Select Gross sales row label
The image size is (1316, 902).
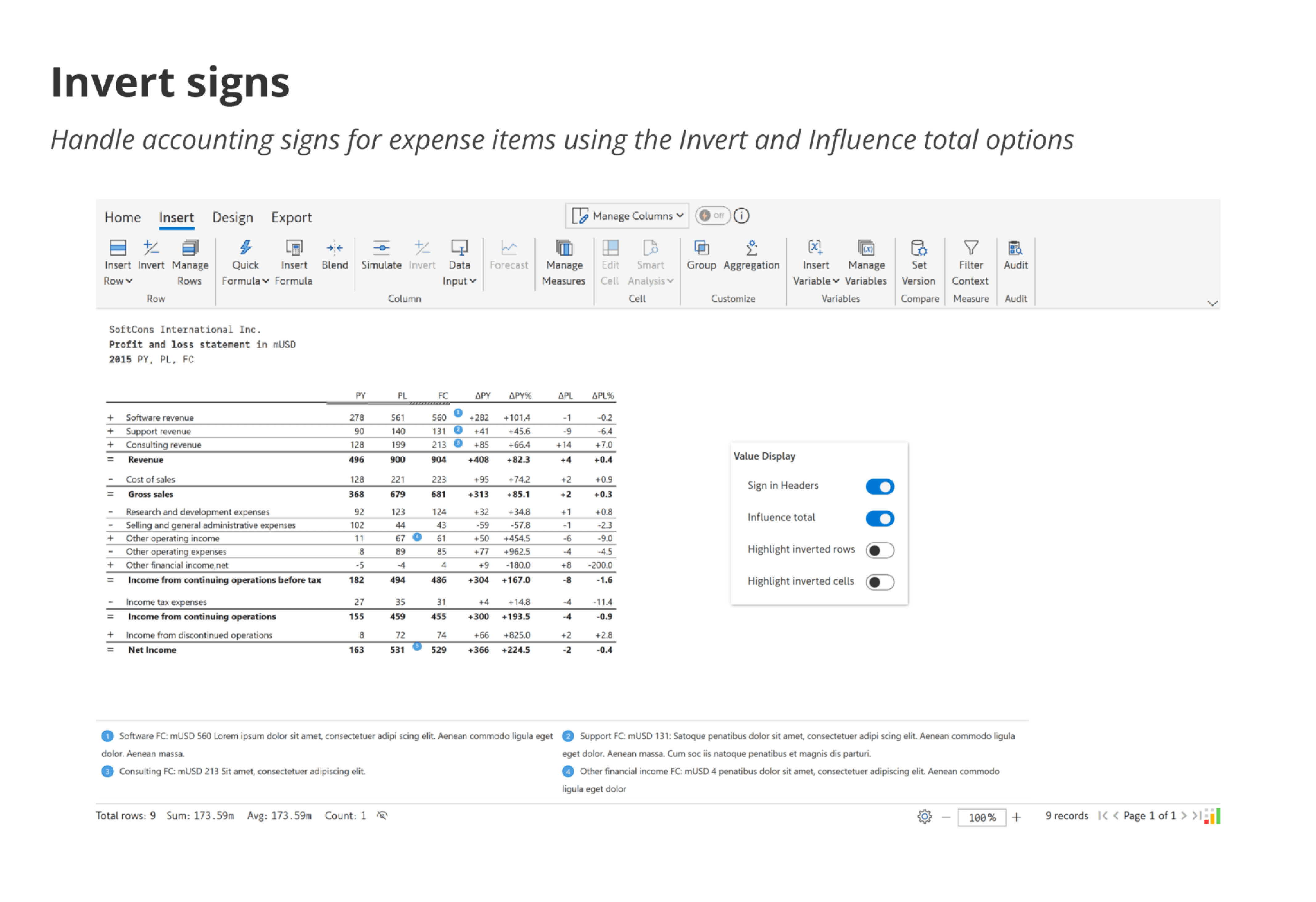pyautogui.click(x=150, y=494)
